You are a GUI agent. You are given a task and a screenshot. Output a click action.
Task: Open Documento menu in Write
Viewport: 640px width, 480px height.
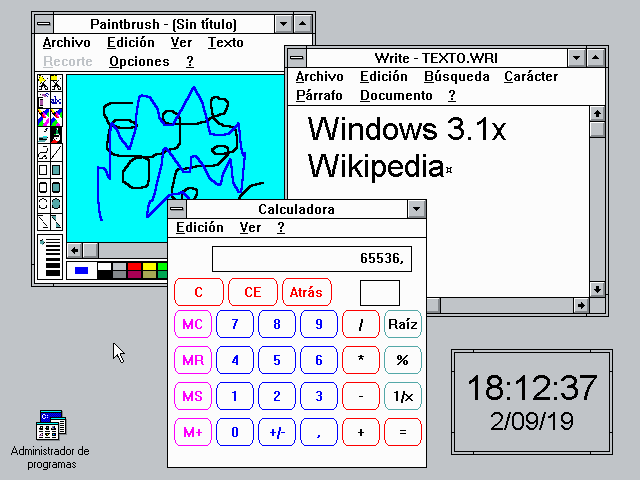(396, 95)
